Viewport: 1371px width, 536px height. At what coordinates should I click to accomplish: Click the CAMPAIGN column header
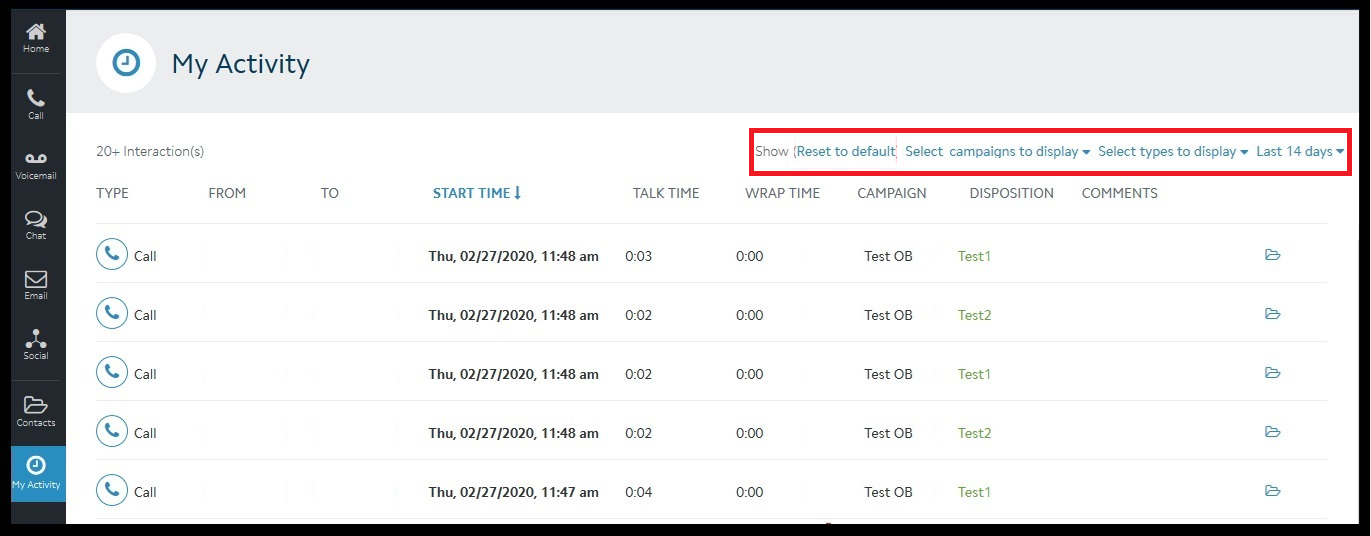(x=892, y=193)
